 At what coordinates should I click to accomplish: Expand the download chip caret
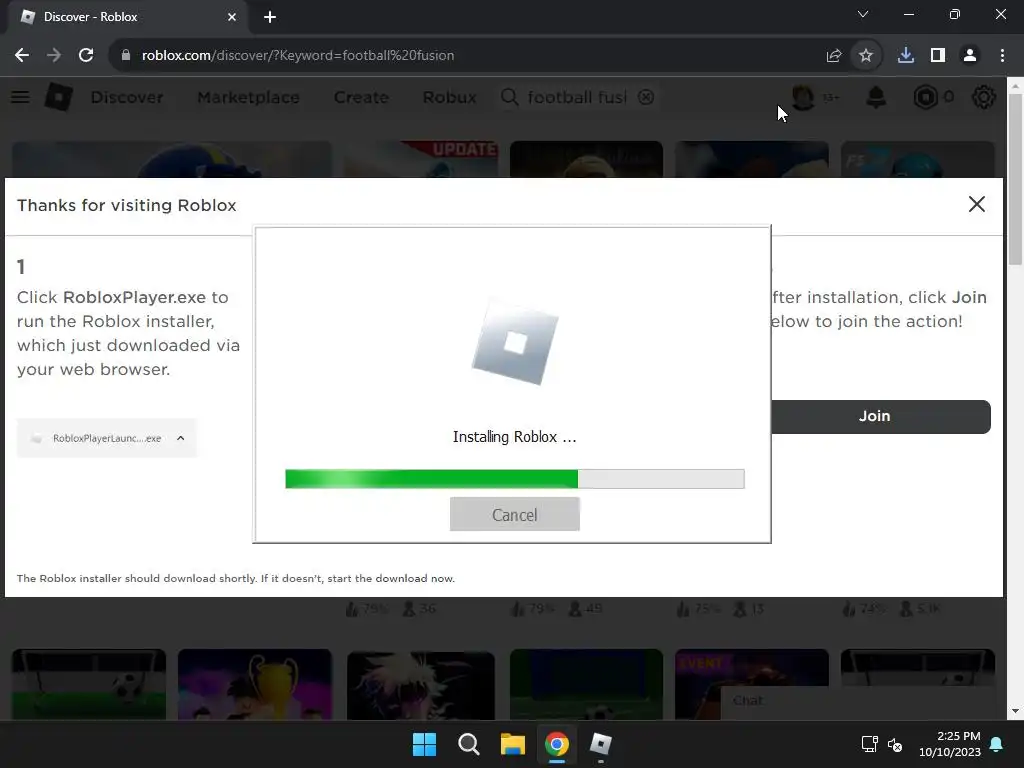[x=181, y=438]
